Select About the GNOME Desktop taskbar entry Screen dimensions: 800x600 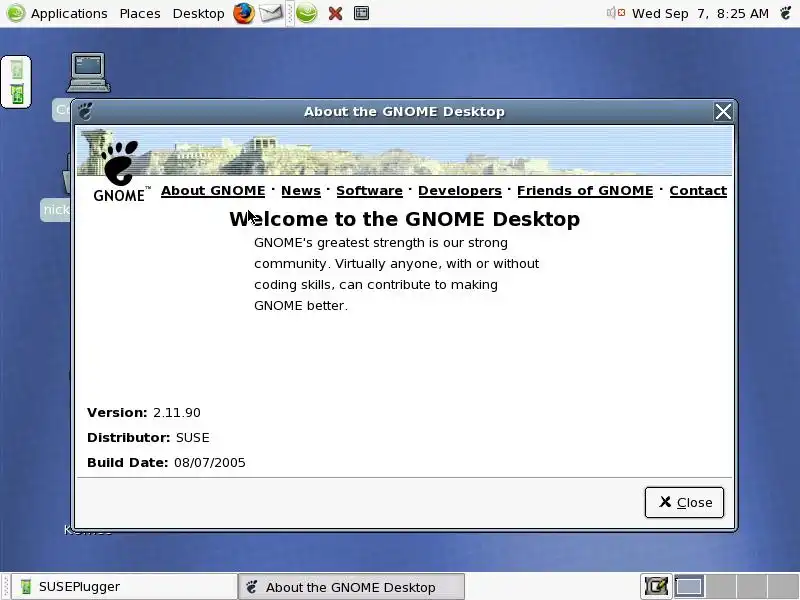pos(352,587)
